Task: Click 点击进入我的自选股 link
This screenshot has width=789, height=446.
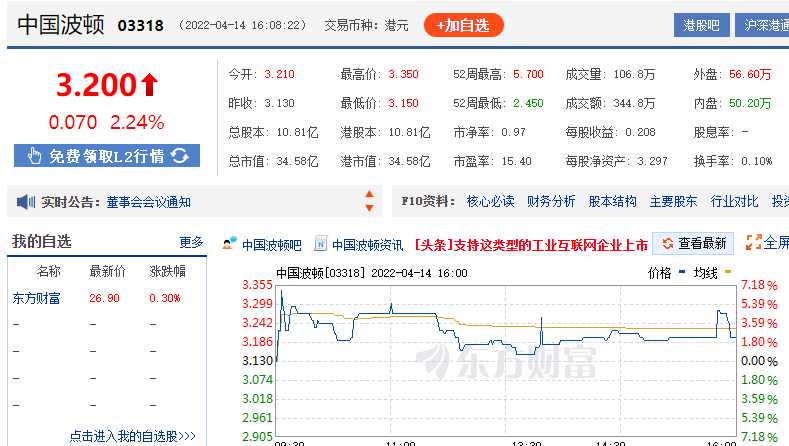Action: point(132,436)
